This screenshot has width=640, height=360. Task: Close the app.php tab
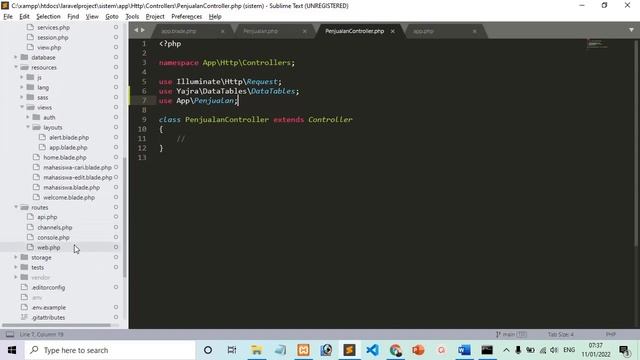click(474, 31)
